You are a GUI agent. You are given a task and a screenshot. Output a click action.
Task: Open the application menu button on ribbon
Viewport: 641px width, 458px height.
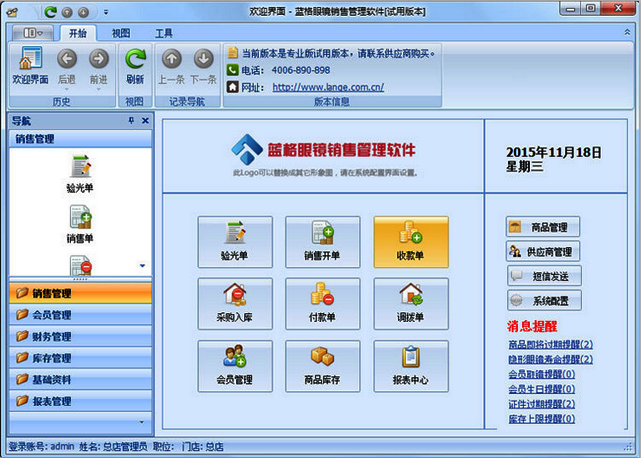pyautogui.click(x=33, y=33)
